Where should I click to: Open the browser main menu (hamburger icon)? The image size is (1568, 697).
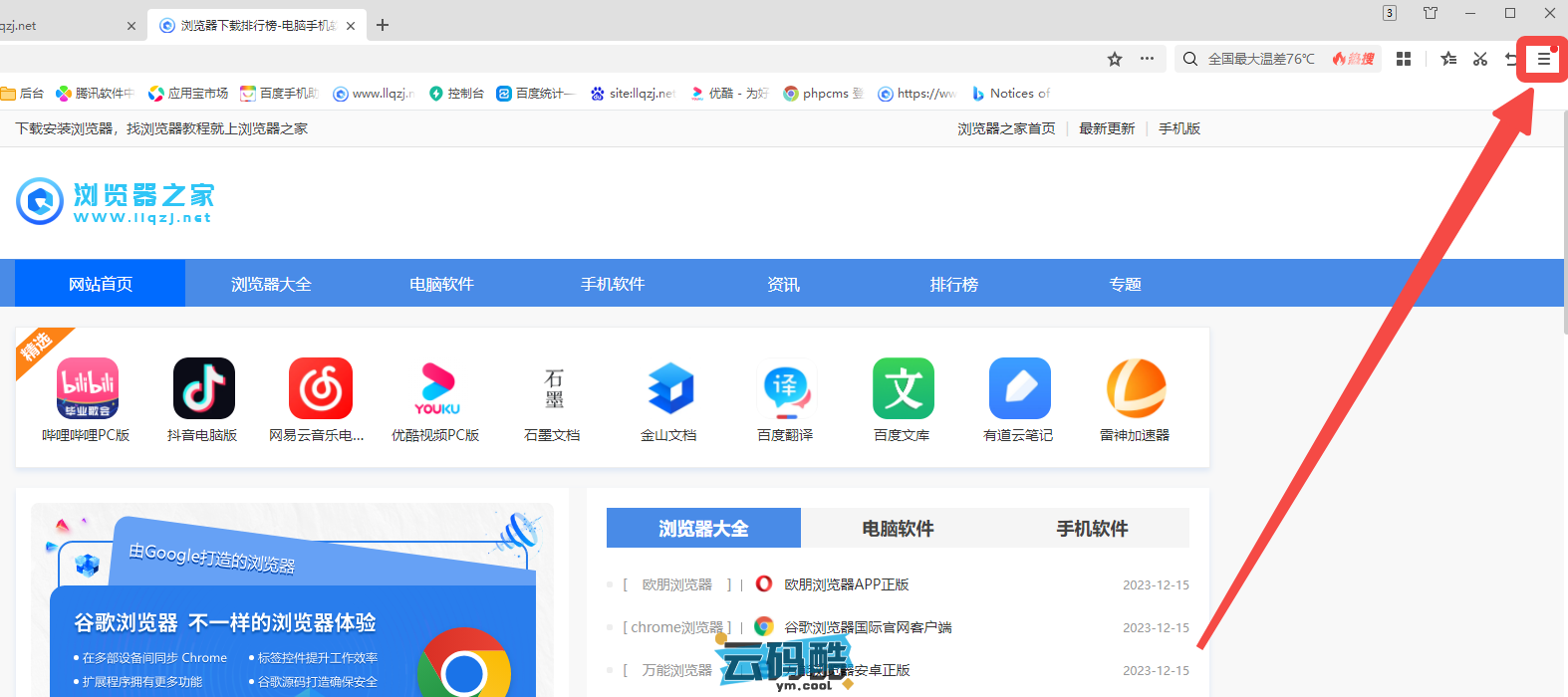[x=1543, y=60]
